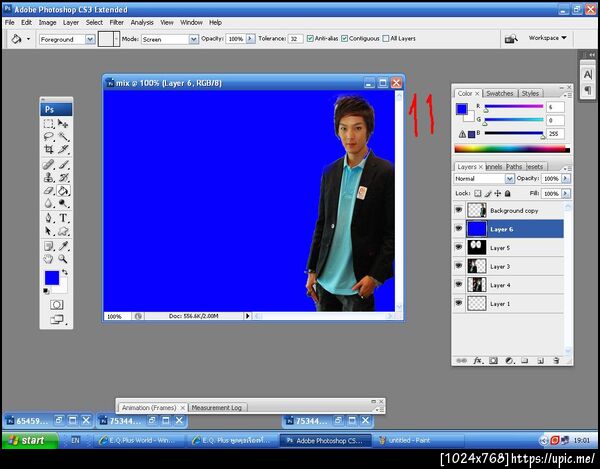600x469 pixels.
Task: Set foreground color swatch in Color panel
Action: (x=461, y=109)
